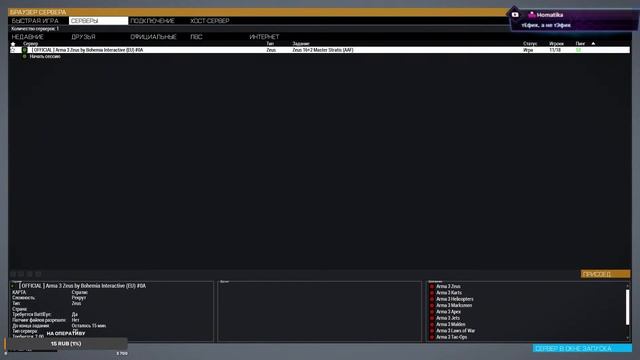This screenshot has height=360, width=640.
Task: Click the 11/18 players cell
Action: click(x=555, y=50)
